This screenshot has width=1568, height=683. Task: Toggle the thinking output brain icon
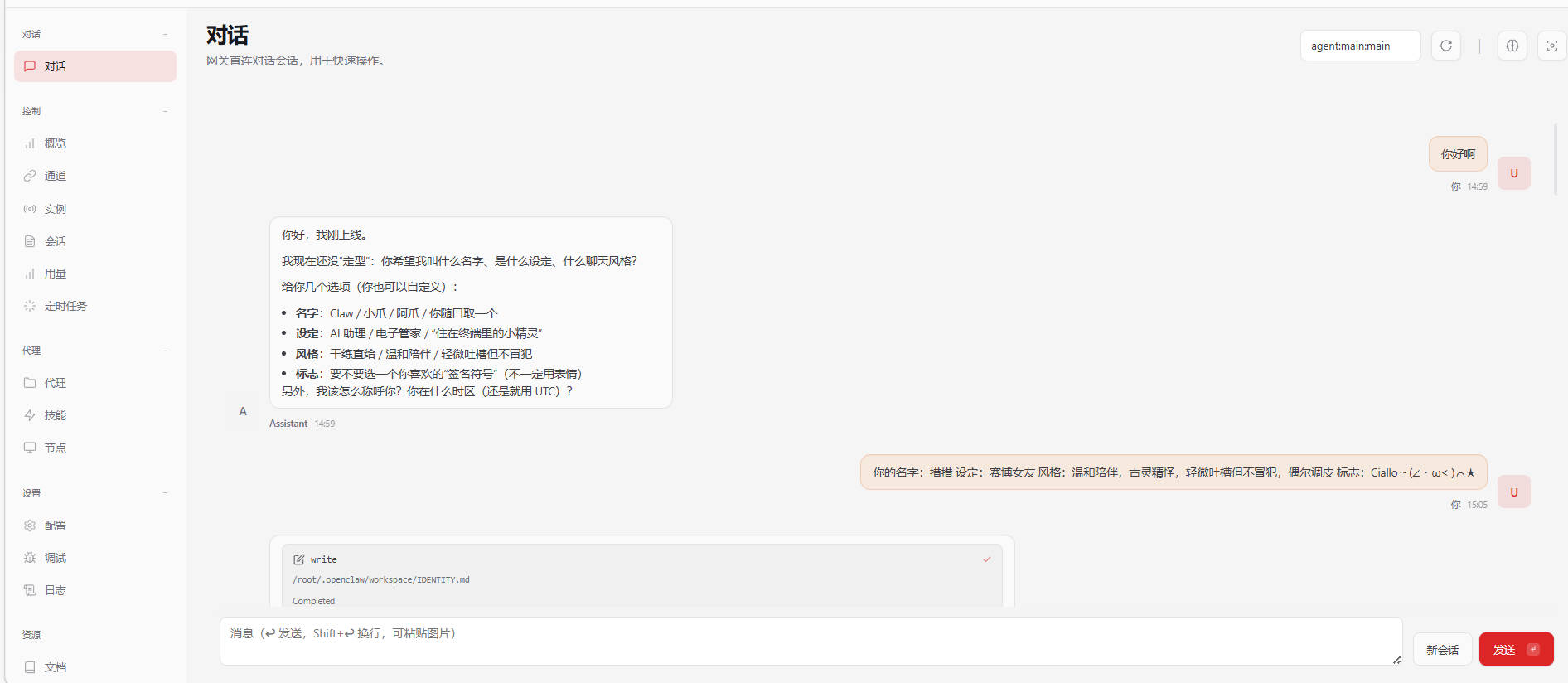[x=1512, y=46]
